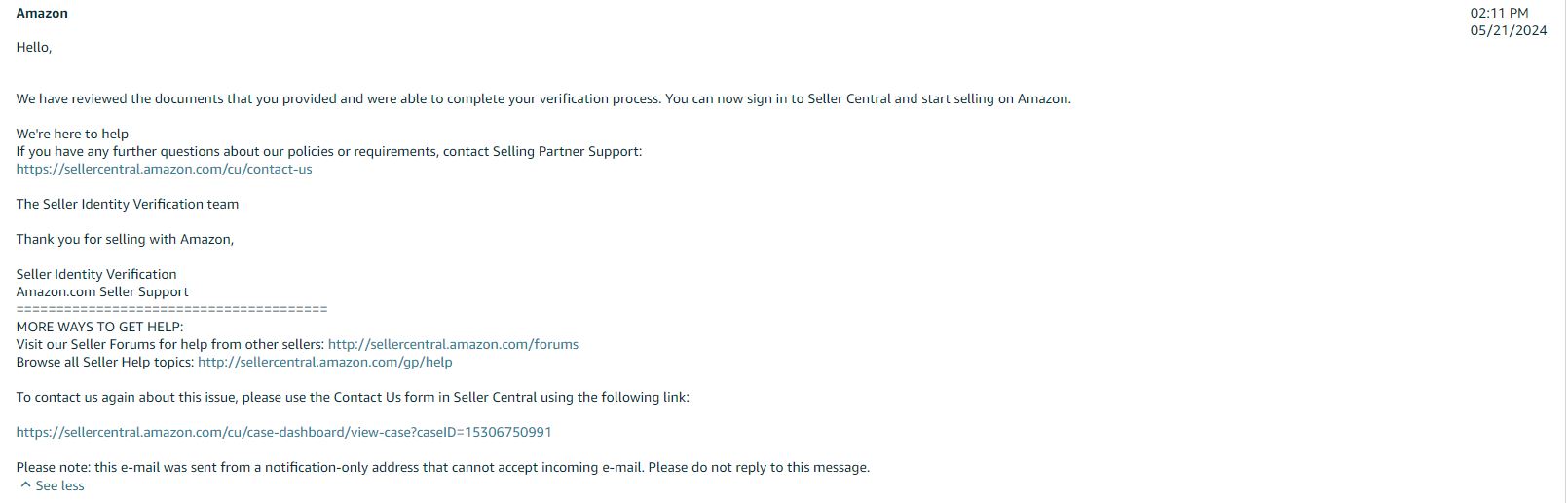Click the chevron icon beside See less

coord(25,484)
